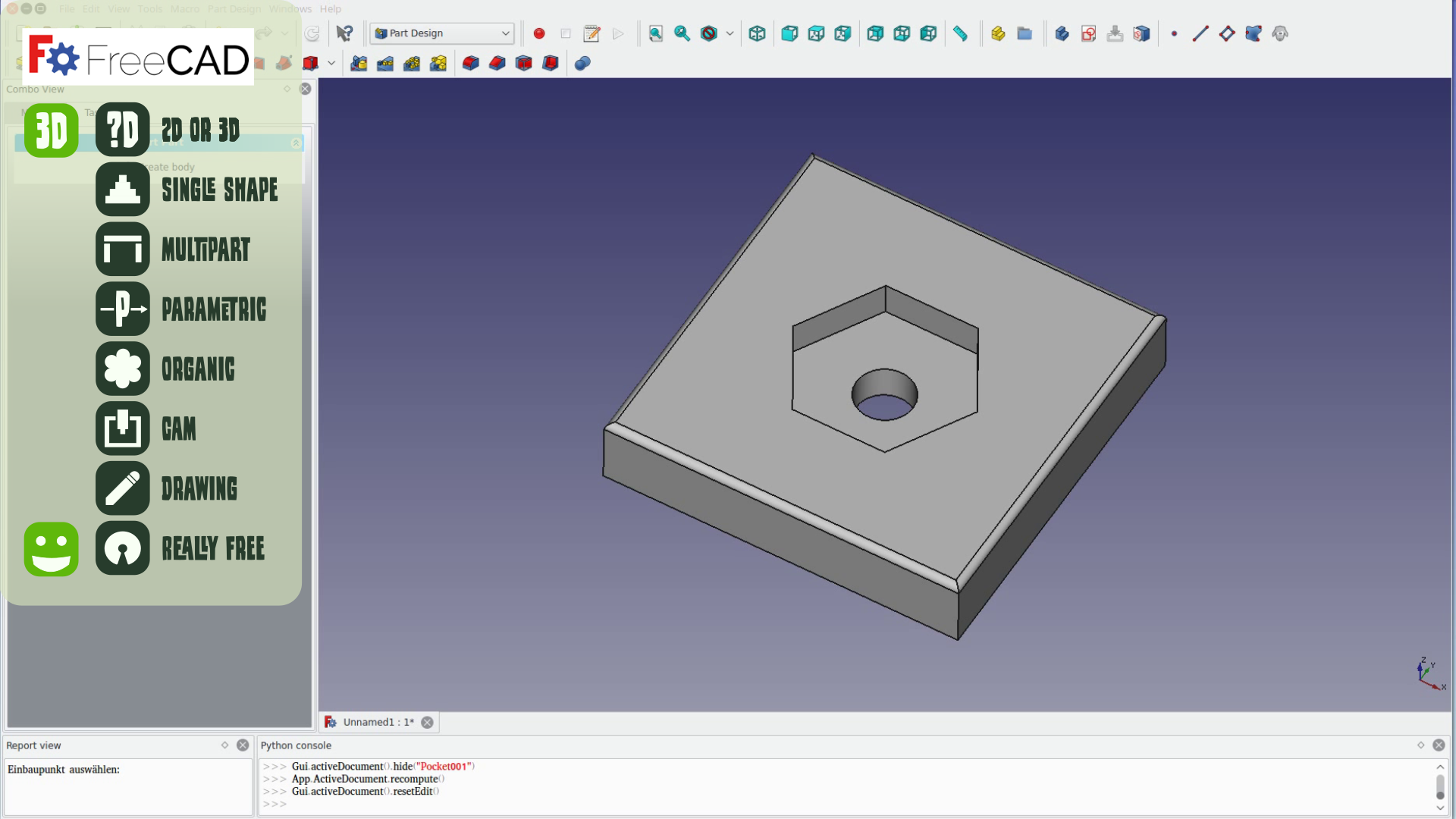
Task: Click the greyed Refresh arrow icon
Action: 312,33
